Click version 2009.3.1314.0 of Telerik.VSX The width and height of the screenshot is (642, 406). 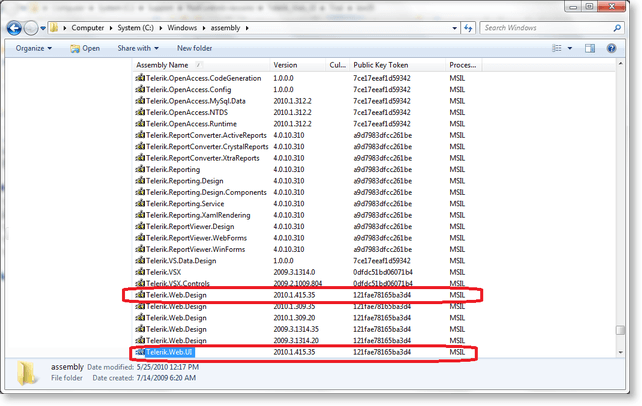pos(294,272)
